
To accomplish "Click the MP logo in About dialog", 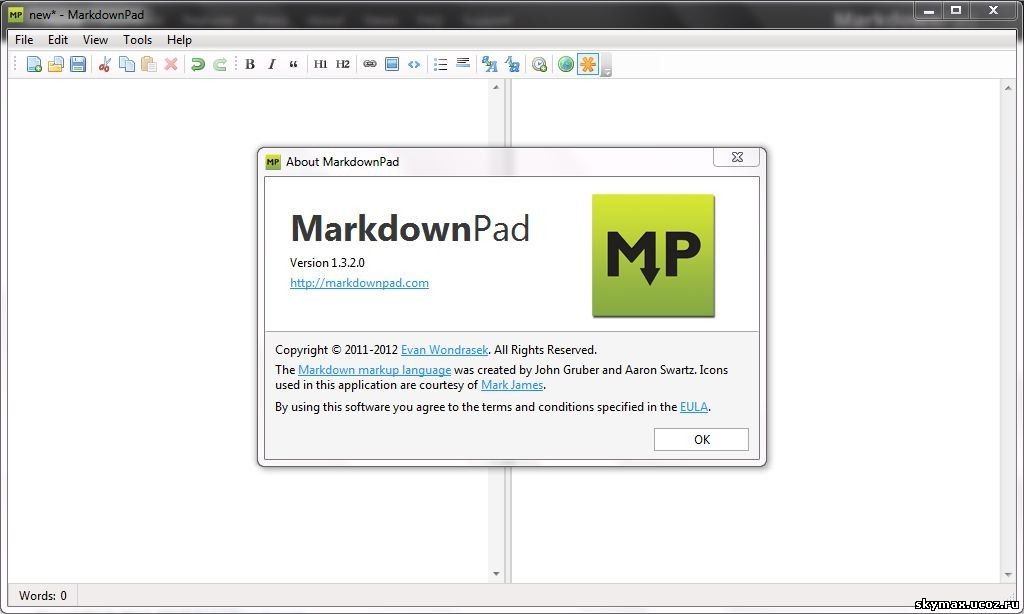I will [653, 255].
